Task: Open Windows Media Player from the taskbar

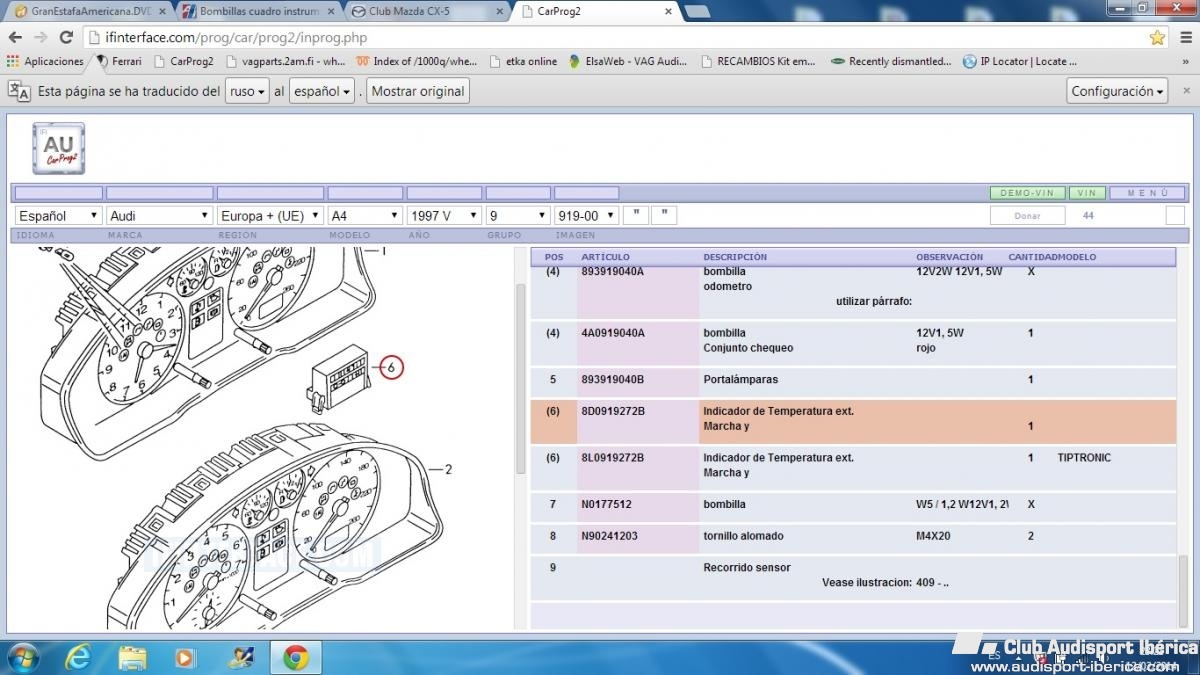Action: pos(186,657)
